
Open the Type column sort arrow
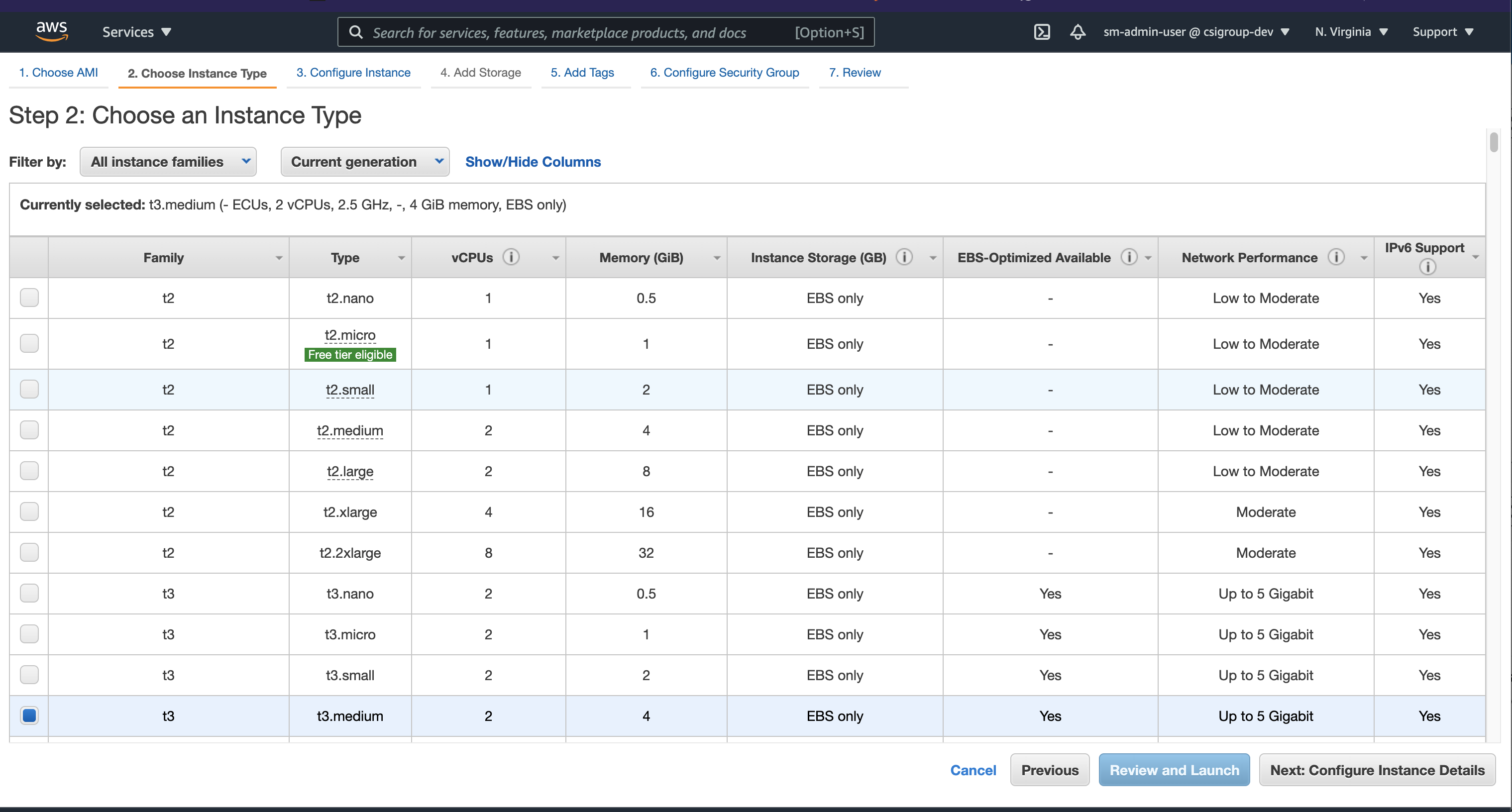(x=402, y=258)
